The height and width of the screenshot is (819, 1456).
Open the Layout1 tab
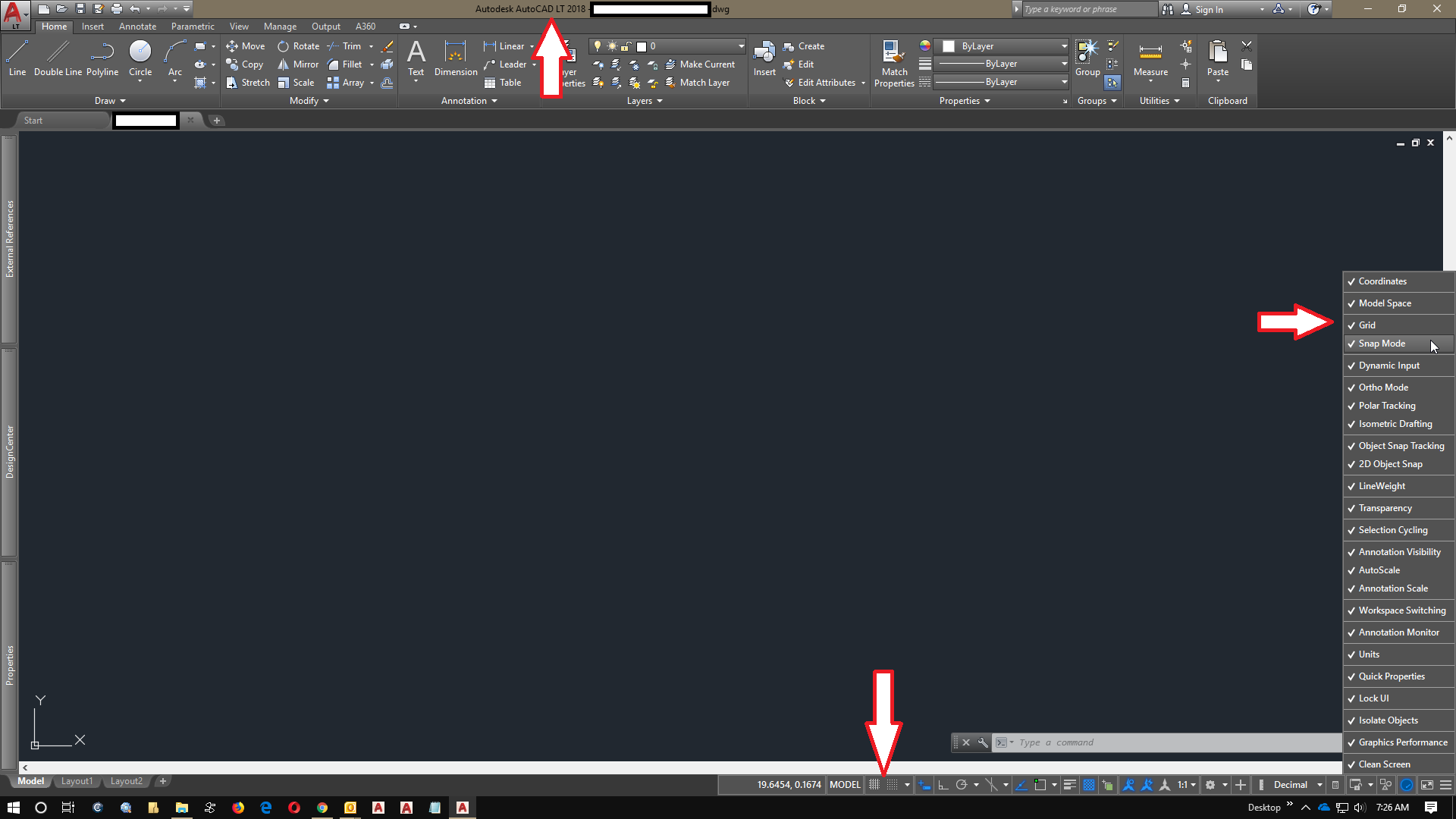[77, 781]
